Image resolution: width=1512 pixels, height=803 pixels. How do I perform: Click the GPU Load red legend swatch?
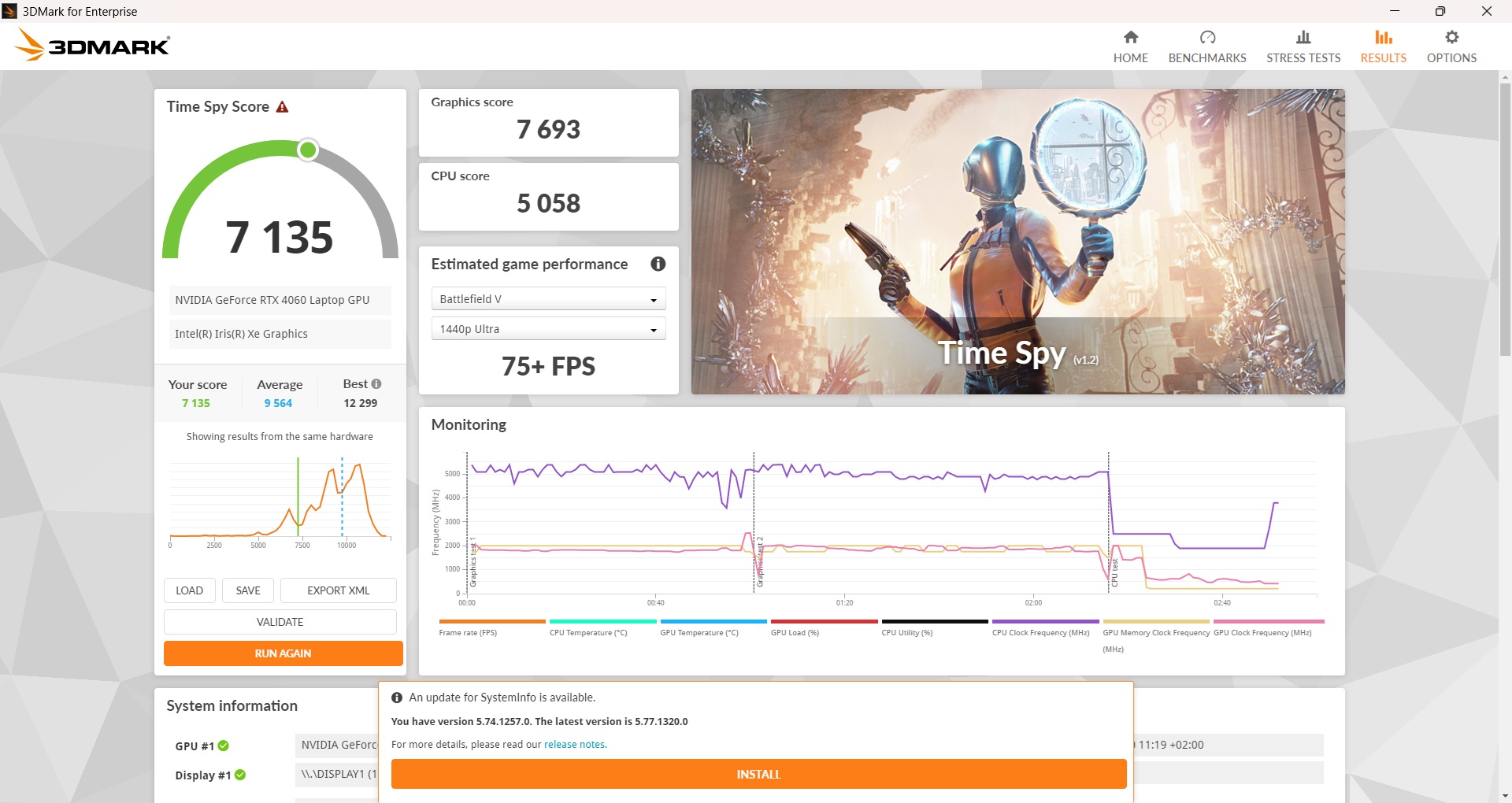tap(824, 621)
